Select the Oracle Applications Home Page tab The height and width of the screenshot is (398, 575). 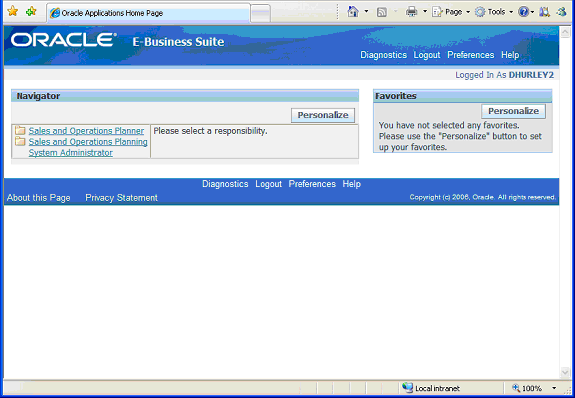149,13
